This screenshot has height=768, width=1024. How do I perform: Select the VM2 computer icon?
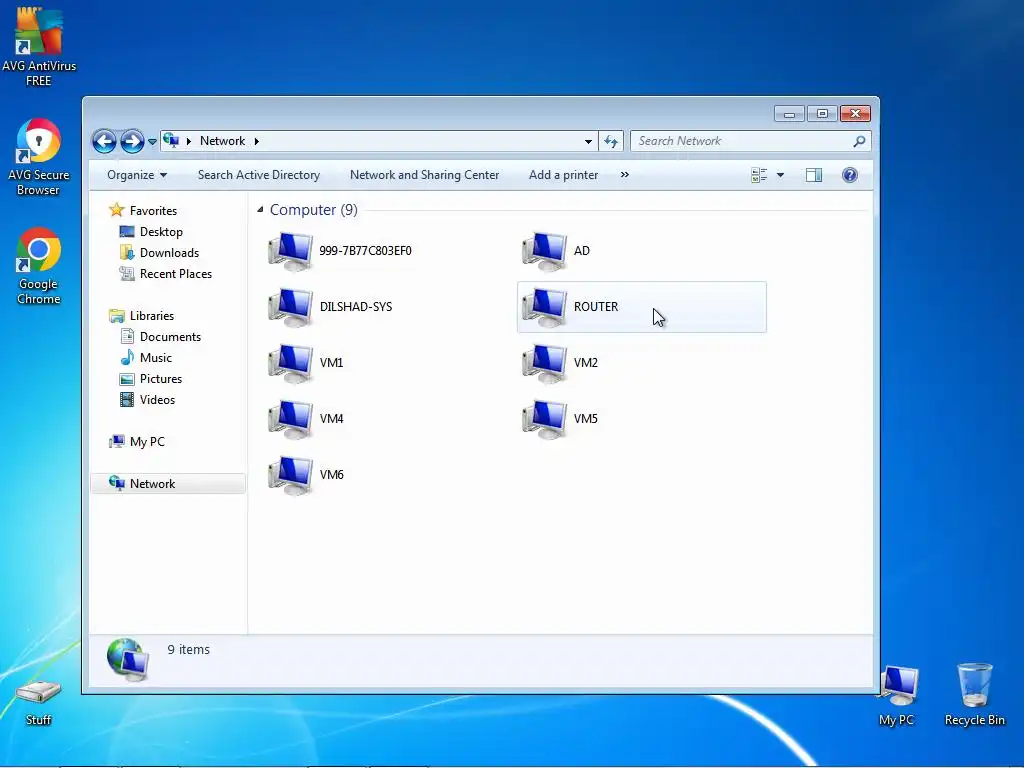click(x=545, y=363)
